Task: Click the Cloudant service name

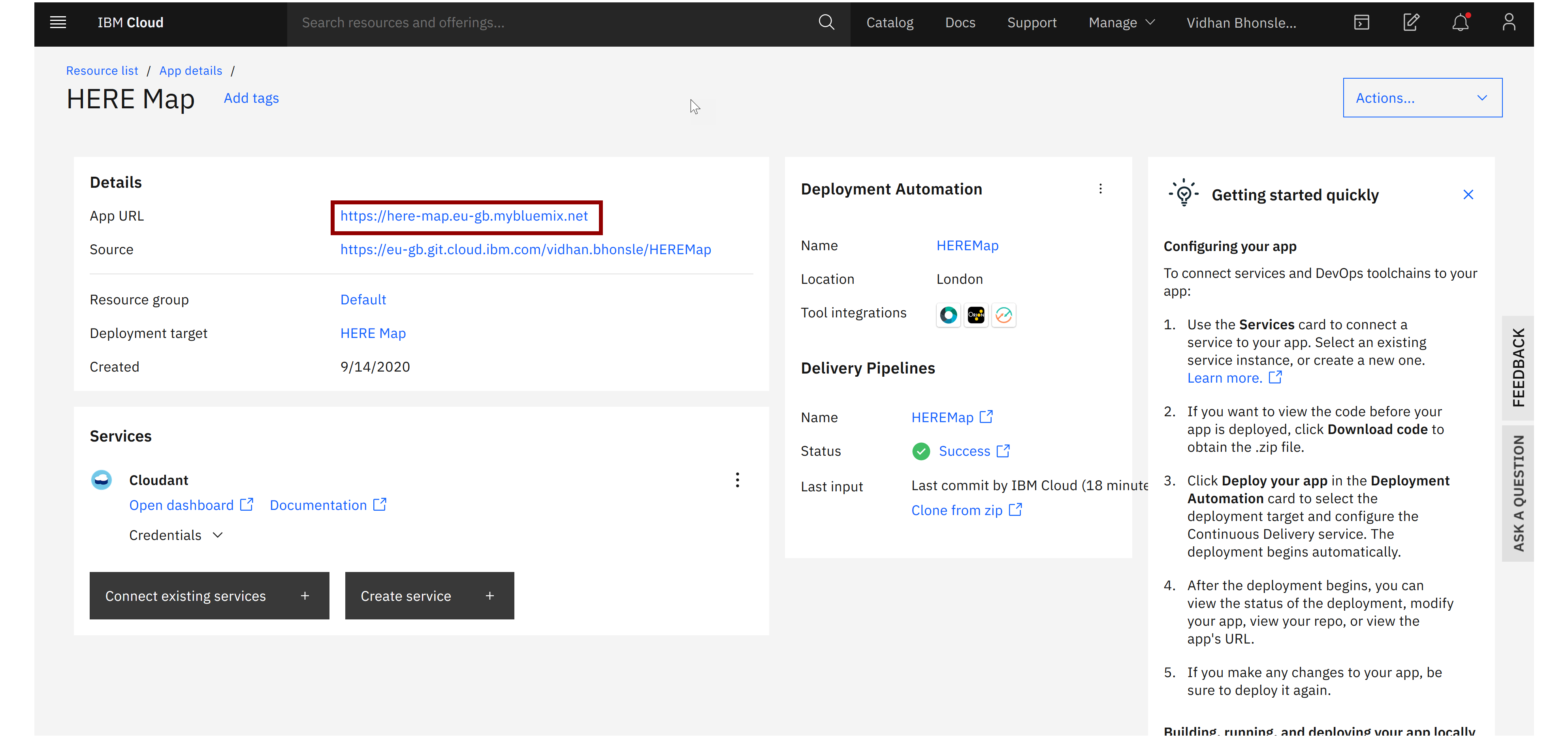Action: pos(158,480)
